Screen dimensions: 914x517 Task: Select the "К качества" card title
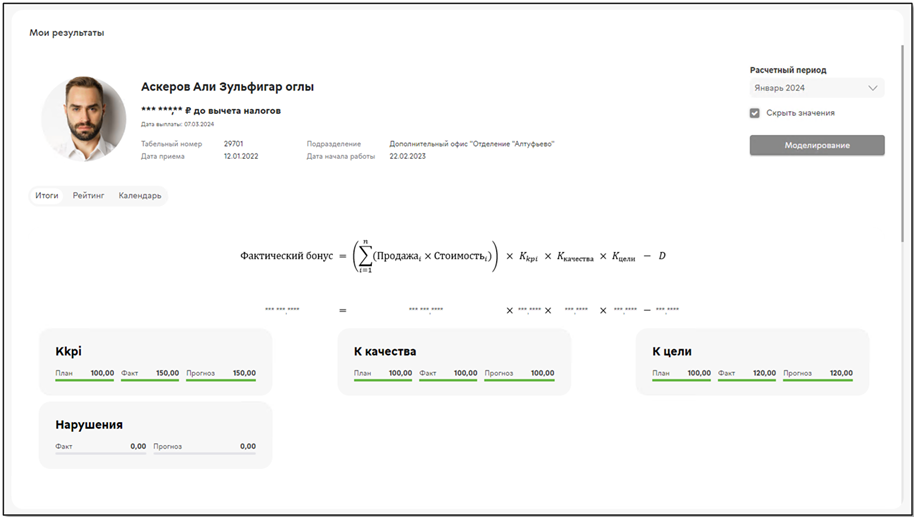[385, 352]
